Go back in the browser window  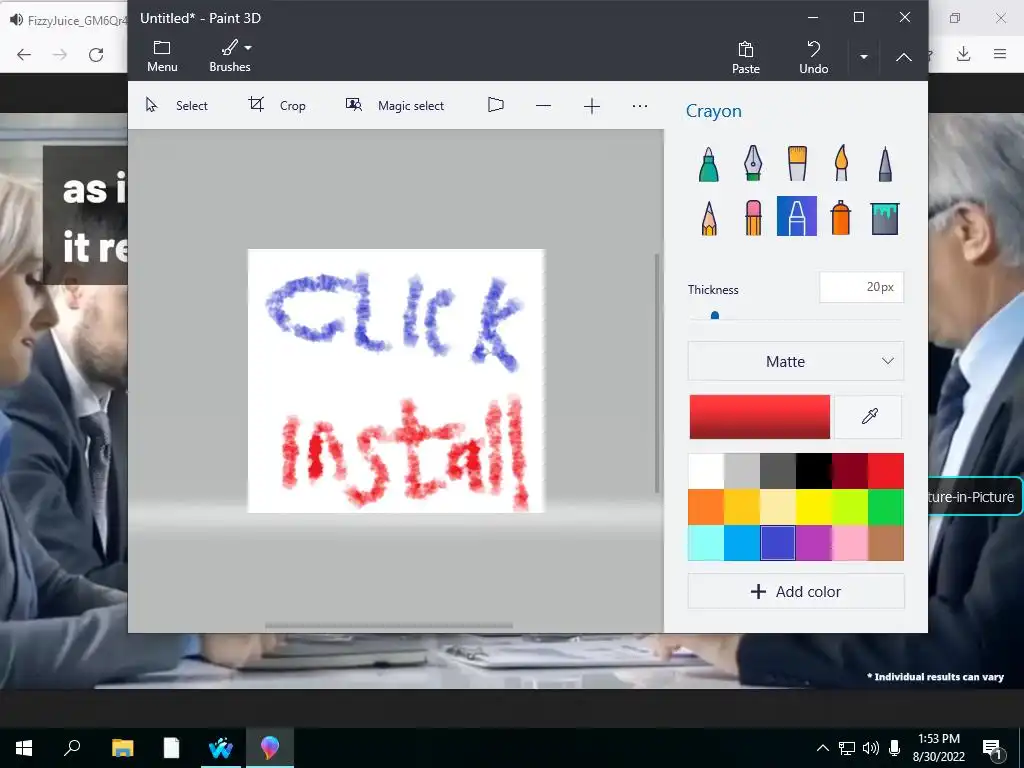[x=24, y=55]
